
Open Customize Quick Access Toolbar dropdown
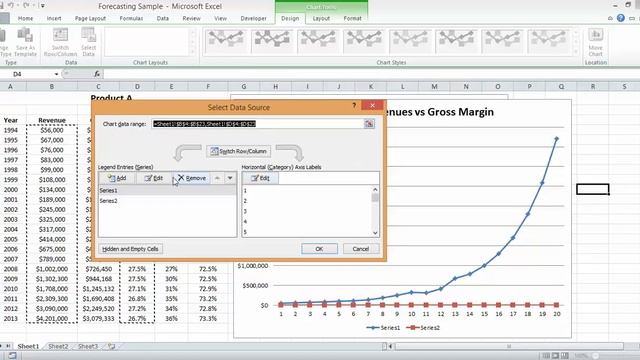43,6
